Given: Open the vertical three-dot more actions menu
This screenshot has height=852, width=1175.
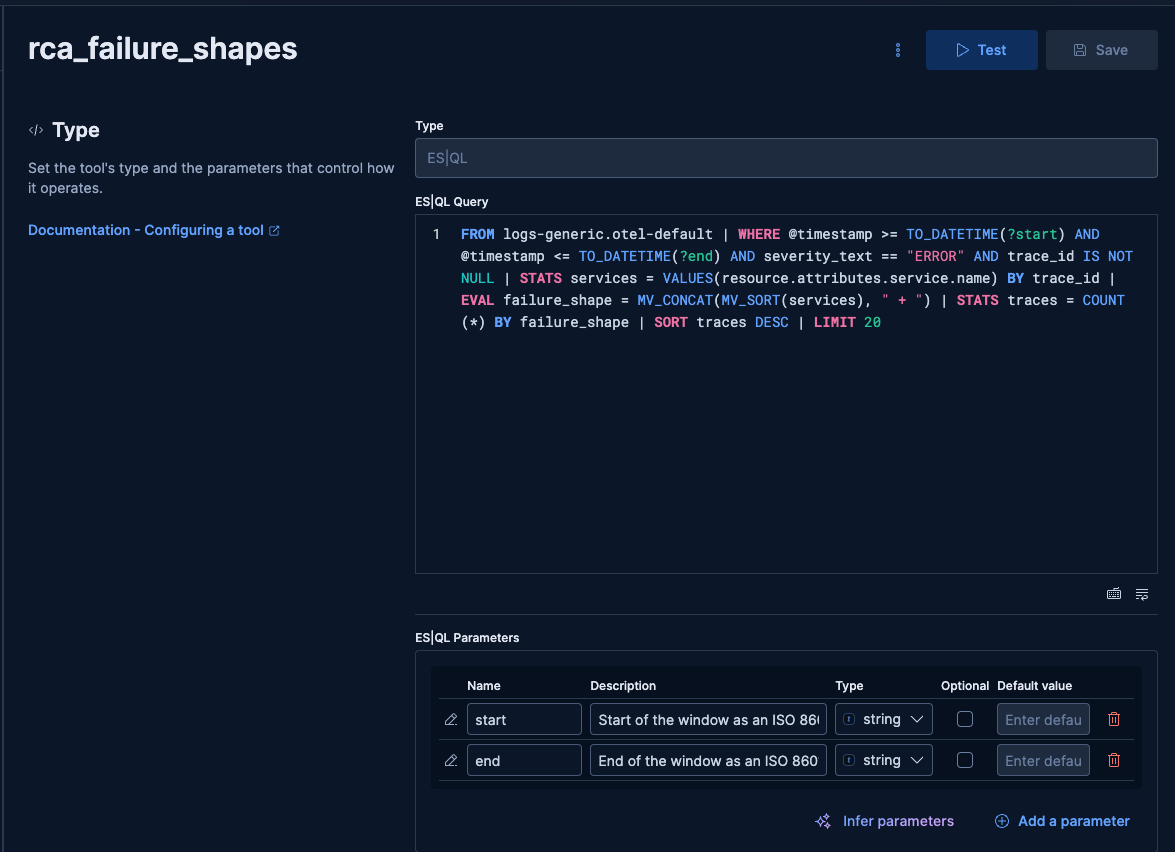Looking at the screenshot, I should tap(898, 50).
